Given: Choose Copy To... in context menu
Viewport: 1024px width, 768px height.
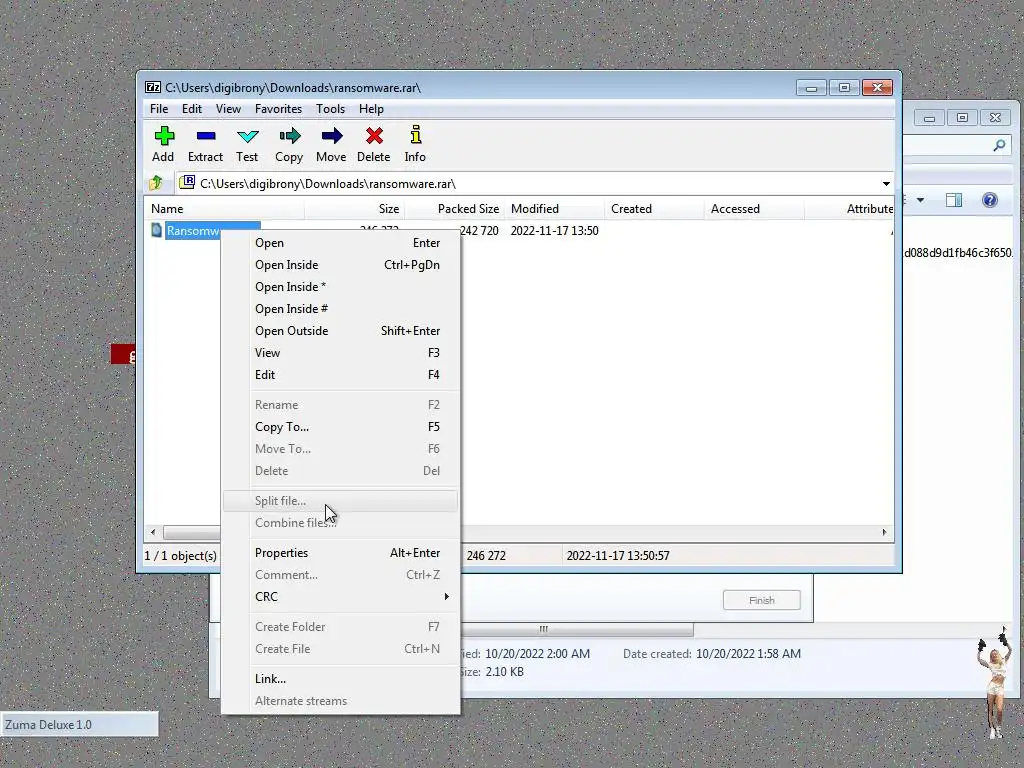Looking at the screenshot, I should pyautogui.click(x=340, y=427).
